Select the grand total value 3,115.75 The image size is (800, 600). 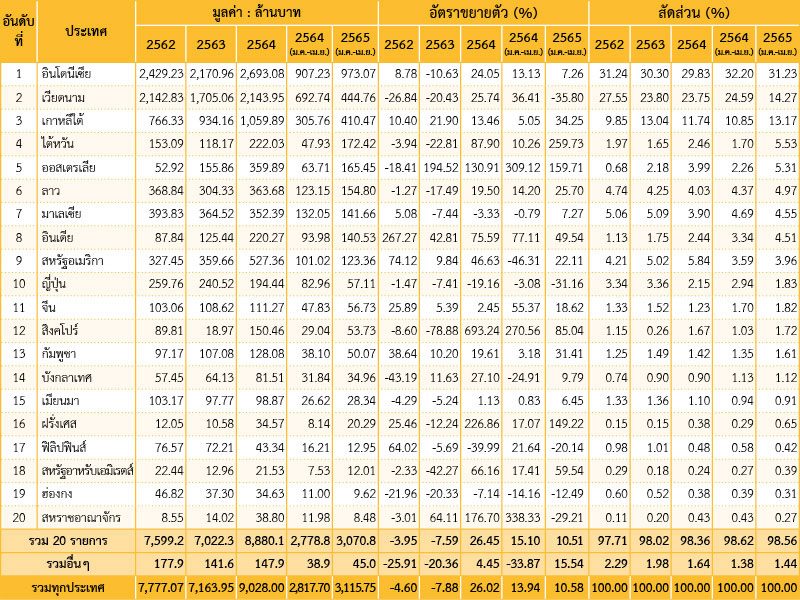(x=356, y=588)
